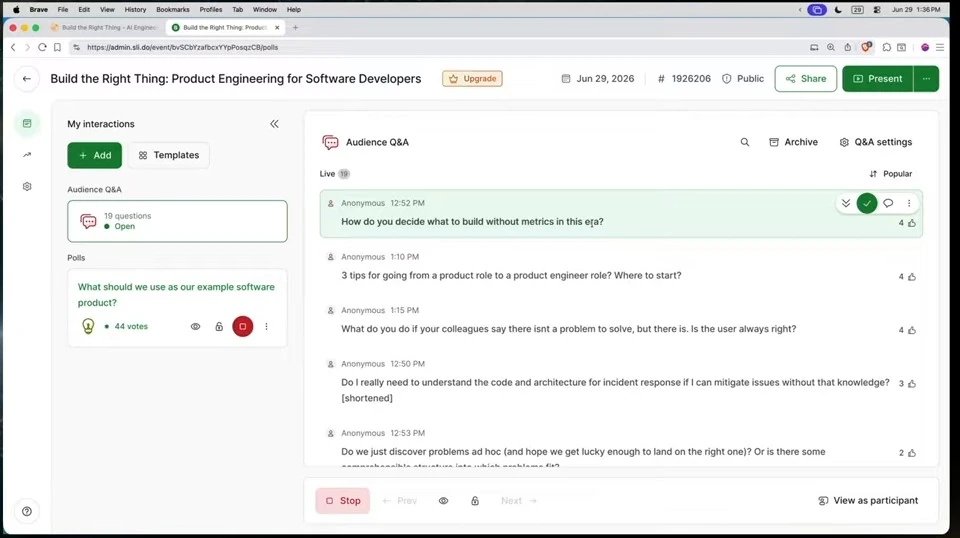The image size is (960, 538).
Task: Open the Profiles menu
Action: 211,10
